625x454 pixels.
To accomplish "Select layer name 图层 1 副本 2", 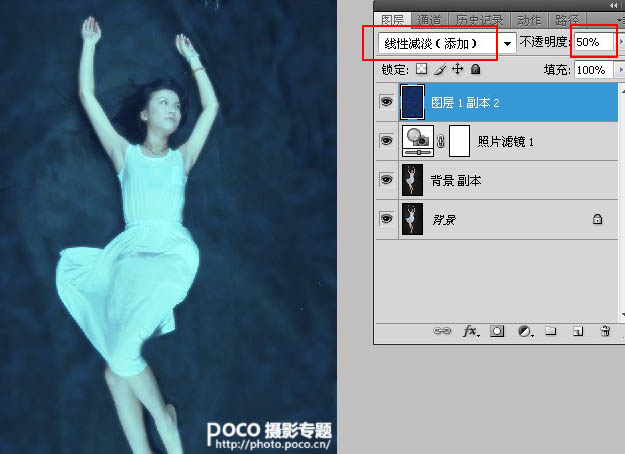I will [x=465, y=103].
